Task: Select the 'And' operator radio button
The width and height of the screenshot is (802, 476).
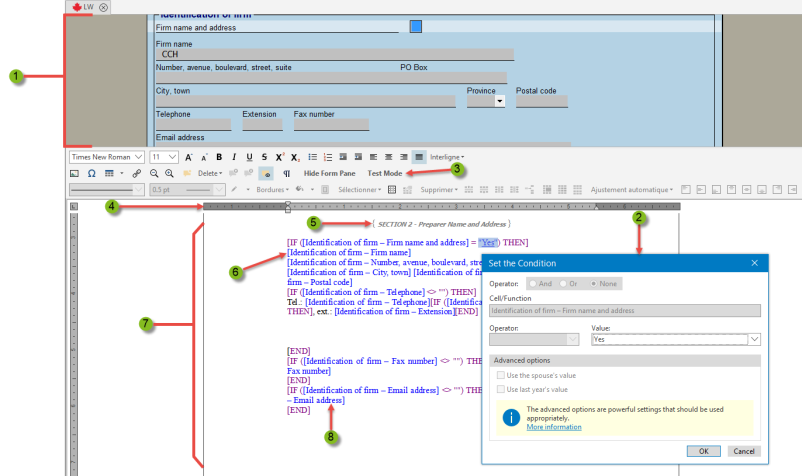Action: 534,284
